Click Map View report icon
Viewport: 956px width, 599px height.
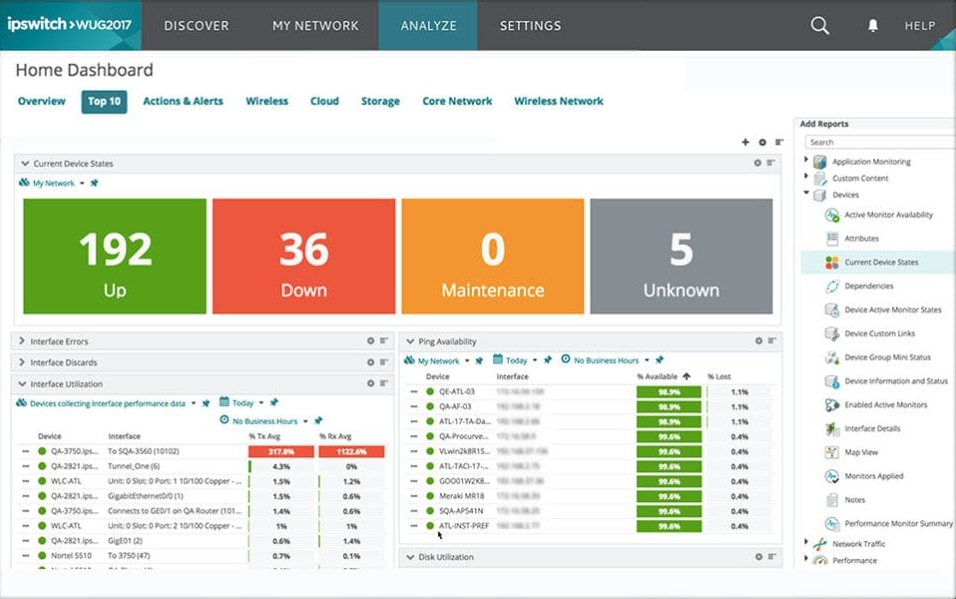point(832,453)
